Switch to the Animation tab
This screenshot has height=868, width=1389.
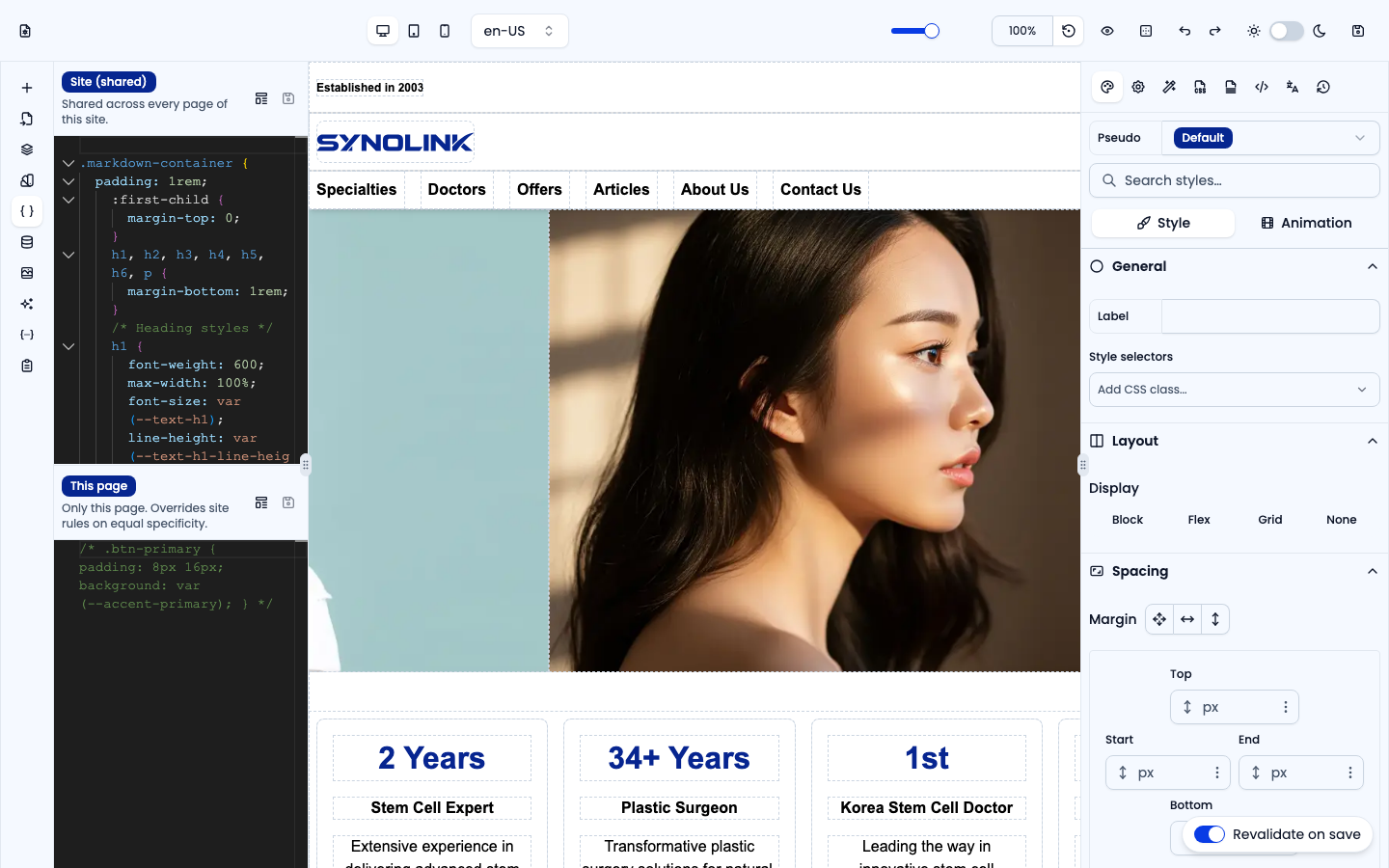pyautogui.click(x=1306, y=223)
